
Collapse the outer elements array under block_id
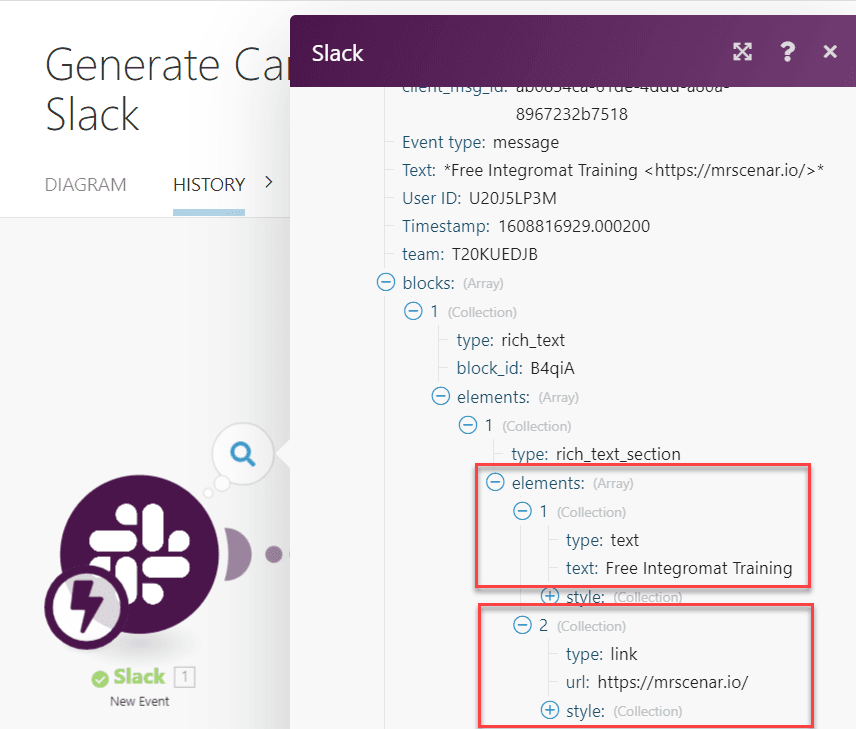440,397
